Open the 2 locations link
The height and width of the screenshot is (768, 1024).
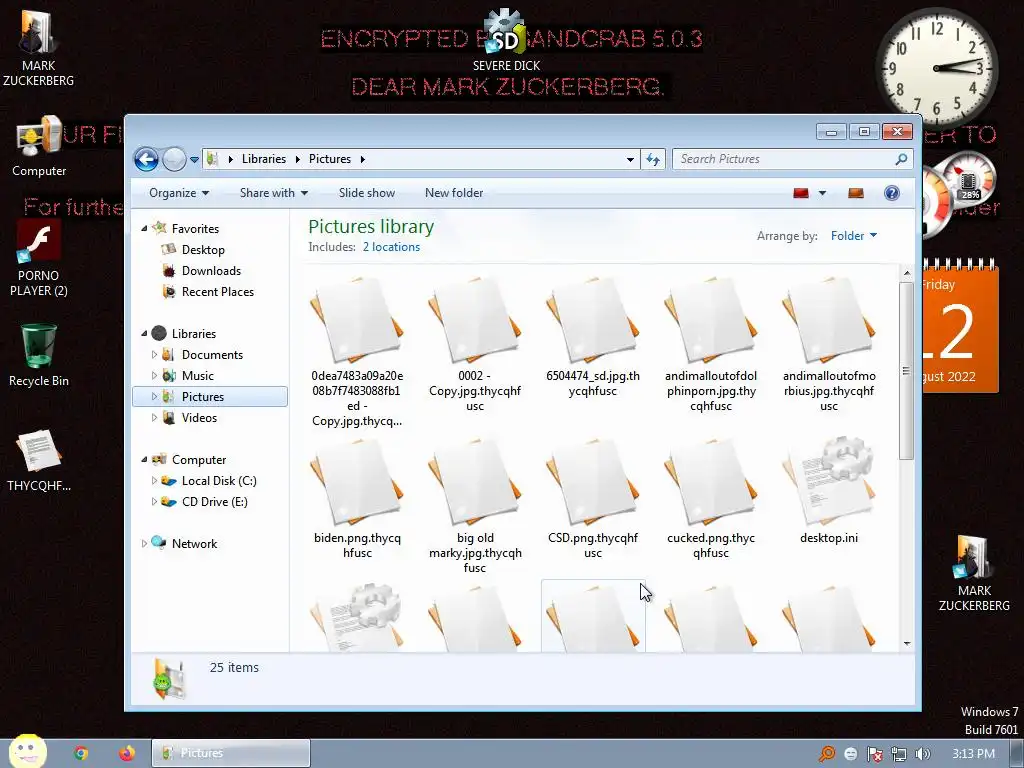click(391, 247)
